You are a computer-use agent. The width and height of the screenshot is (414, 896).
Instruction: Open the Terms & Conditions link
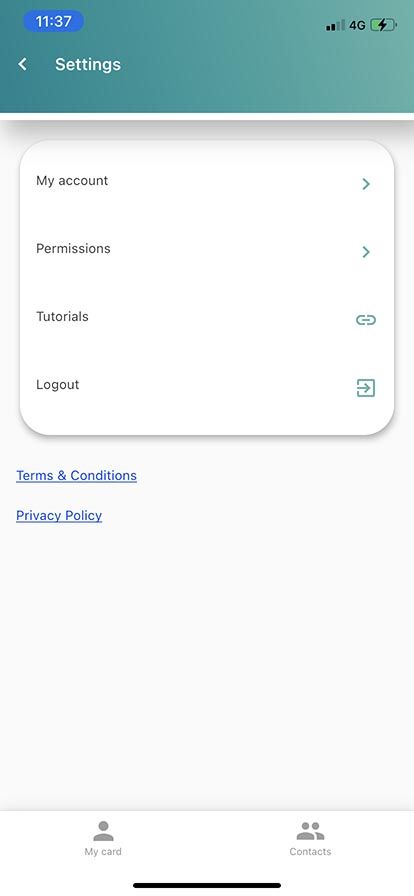click(x=77, y=475)
